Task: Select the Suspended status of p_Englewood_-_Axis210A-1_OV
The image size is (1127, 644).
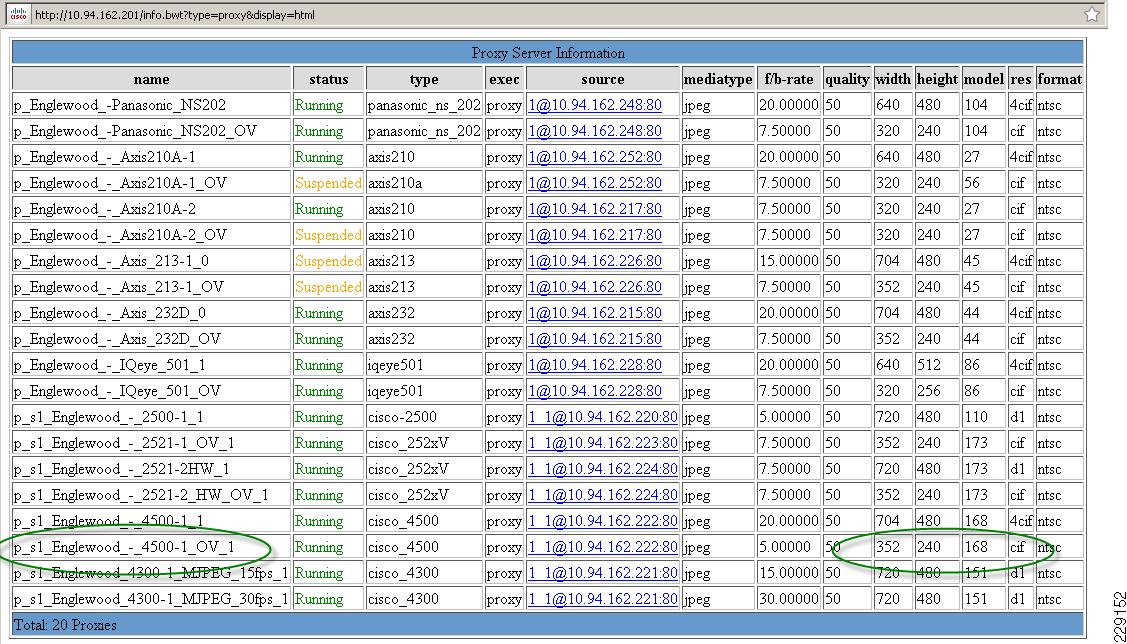Action: (x=328, y=183)
